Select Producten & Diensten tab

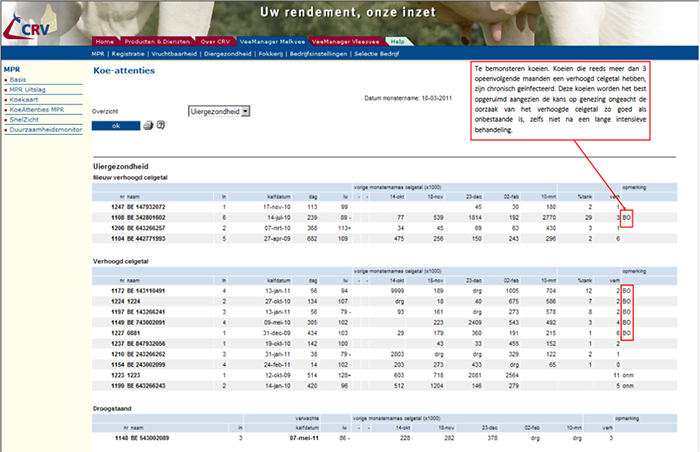click(156, 41)
